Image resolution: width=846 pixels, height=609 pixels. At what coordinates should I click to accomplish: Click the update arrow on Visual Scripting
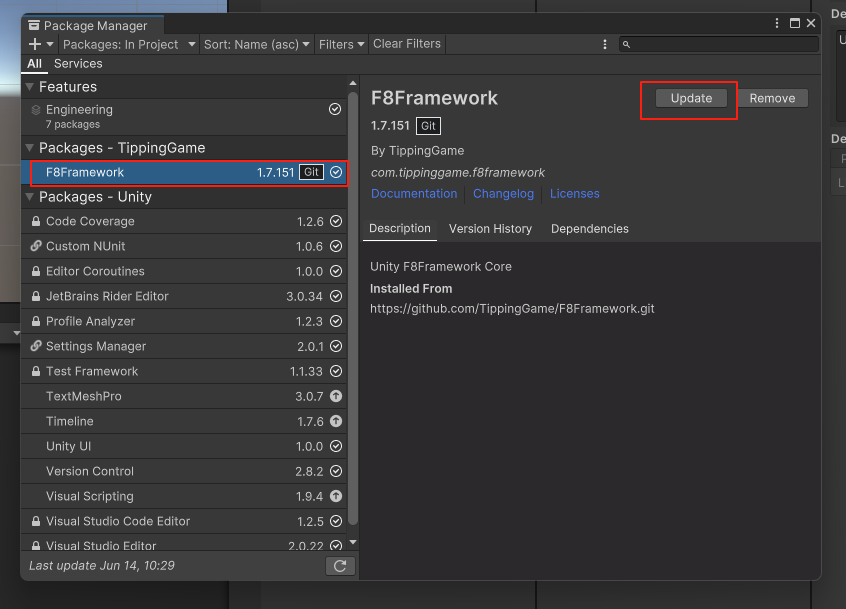pyautogui.click(x=334, y=496)
